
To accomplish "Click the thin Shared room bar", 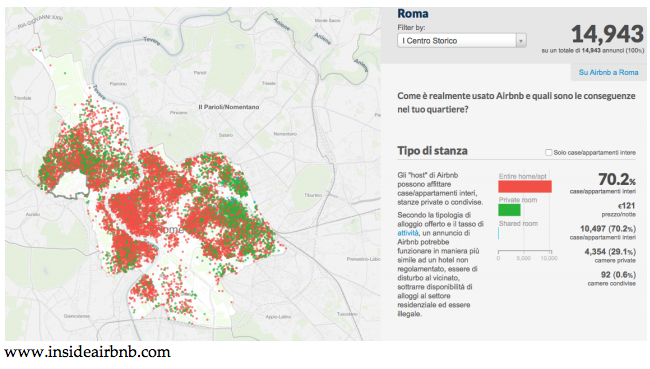I will 499,233.
